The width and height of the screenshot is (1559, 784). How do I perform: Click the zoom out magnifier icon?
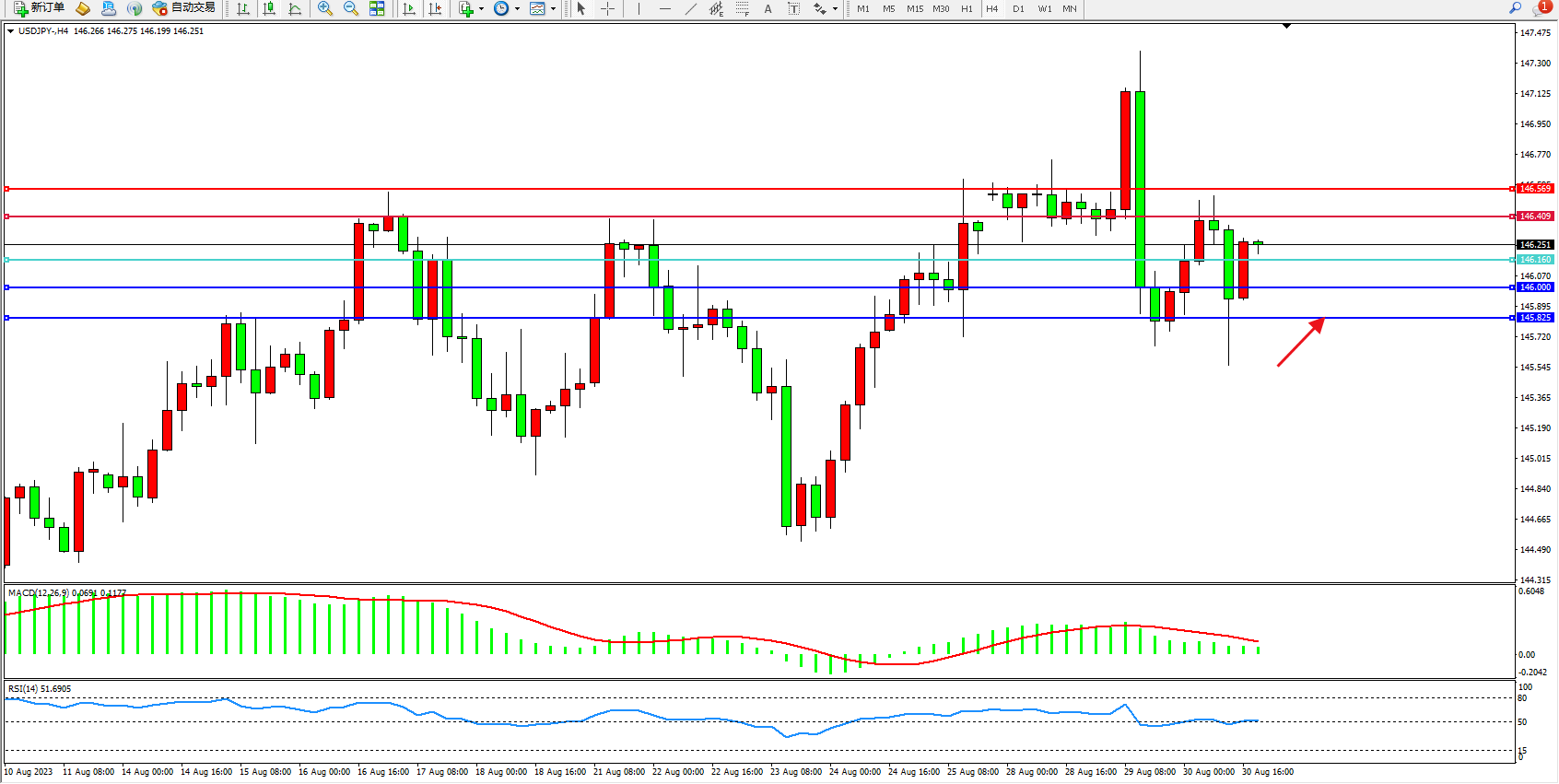(x=350, y=8)
